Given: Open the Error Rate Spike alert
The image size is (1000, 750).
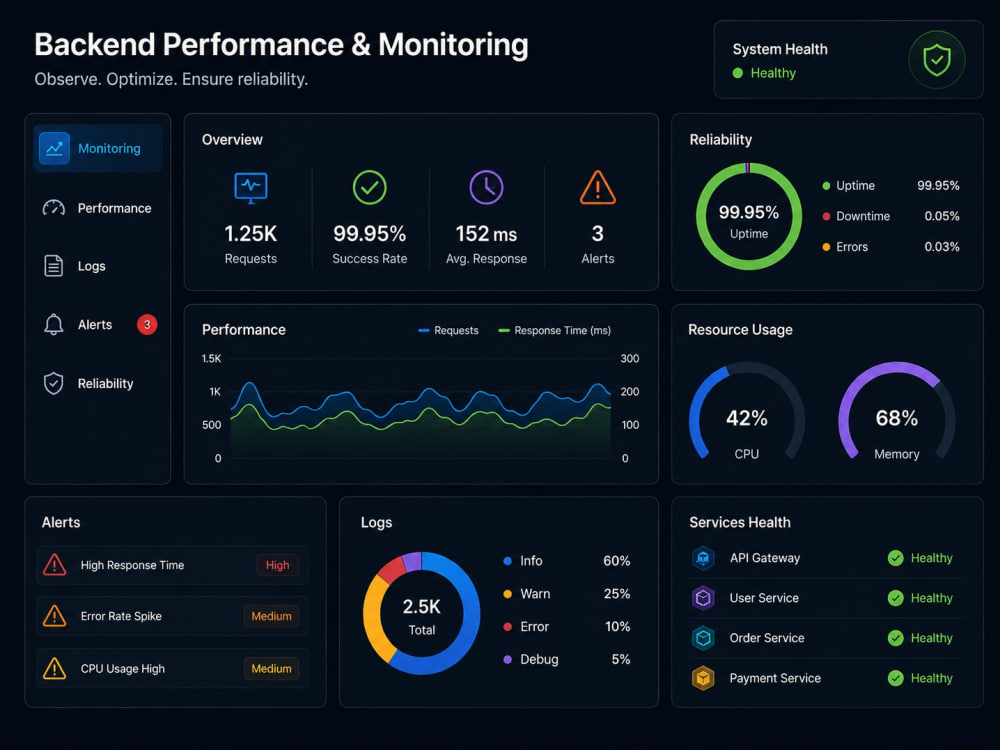Looking at the screenshot, I should pos(172,616).
